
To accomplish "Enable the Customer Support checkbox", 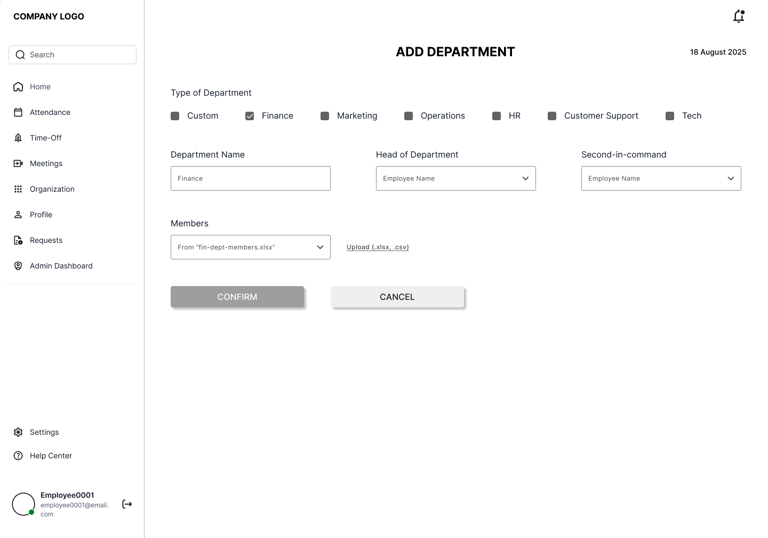I will coord(552,116).
